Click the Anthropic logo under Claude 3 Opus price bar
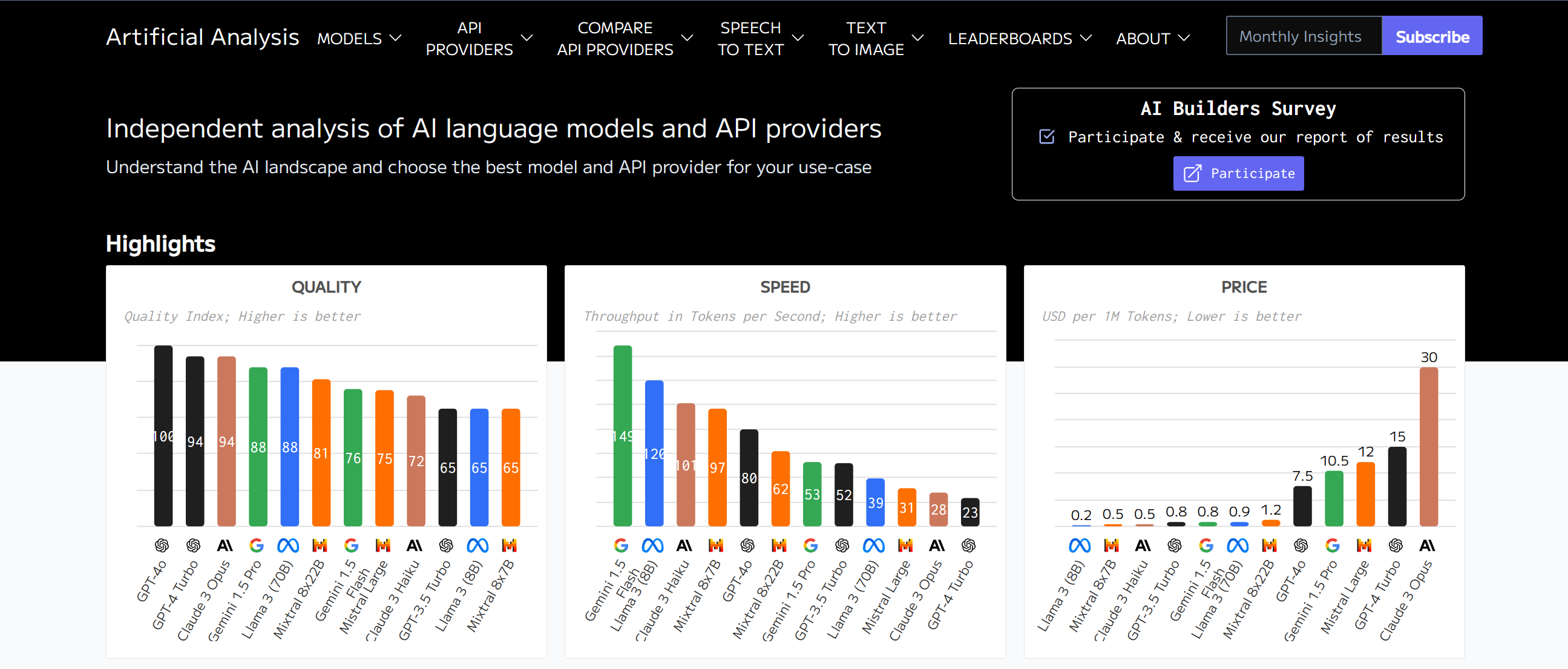Screen dimensions: 1568x669 coord(1427,545)
